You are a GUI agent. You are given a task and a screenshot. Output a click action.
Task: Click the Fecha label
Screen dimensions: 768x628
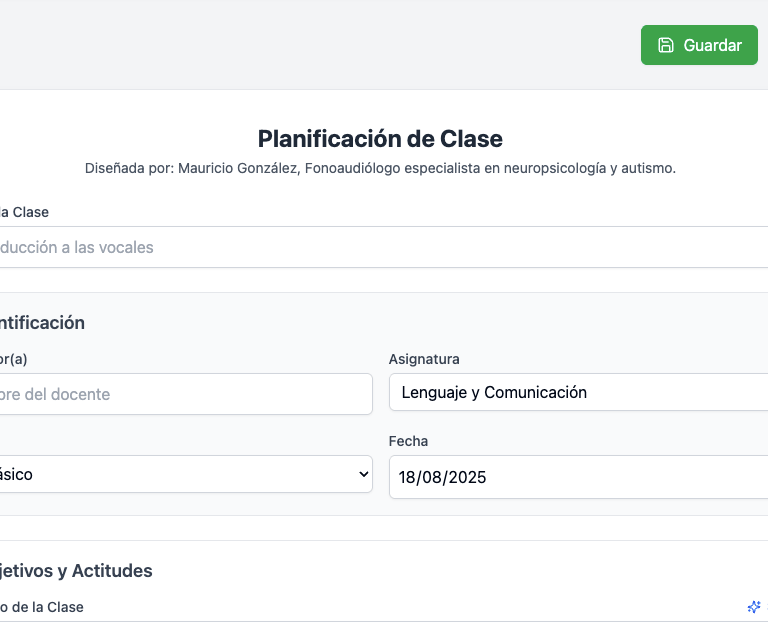[x=408, y=441]
